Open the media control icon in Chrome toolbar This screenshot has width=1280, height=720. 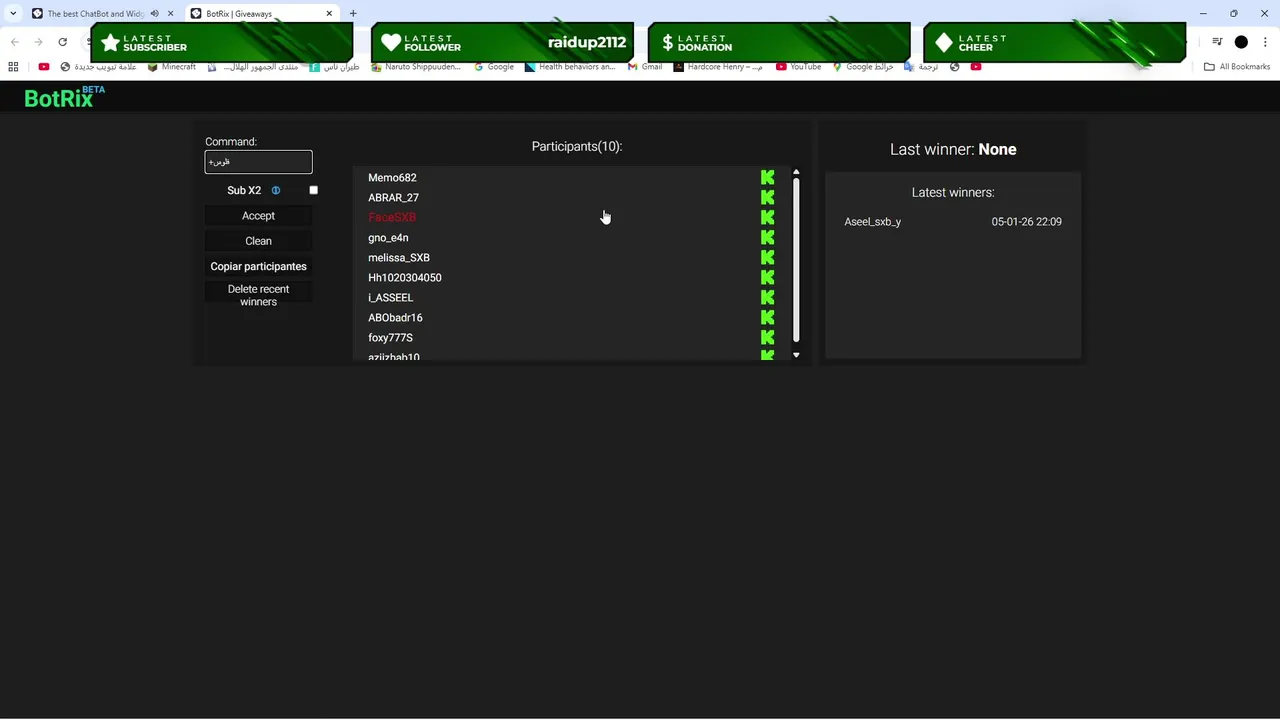click(x=1217, y=42)
